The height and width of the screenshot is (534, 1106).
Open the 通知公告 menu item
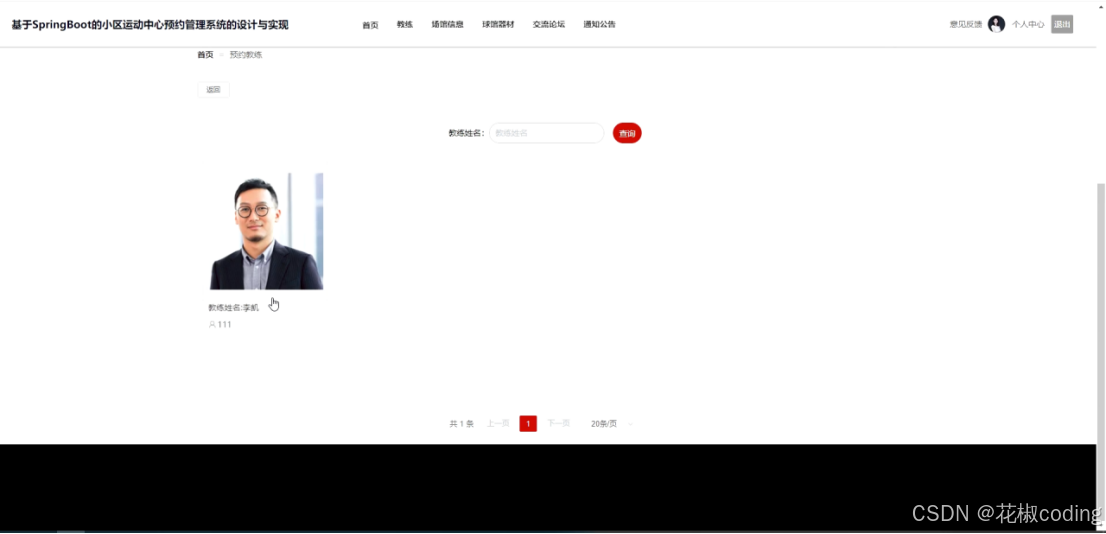point(600,25)
